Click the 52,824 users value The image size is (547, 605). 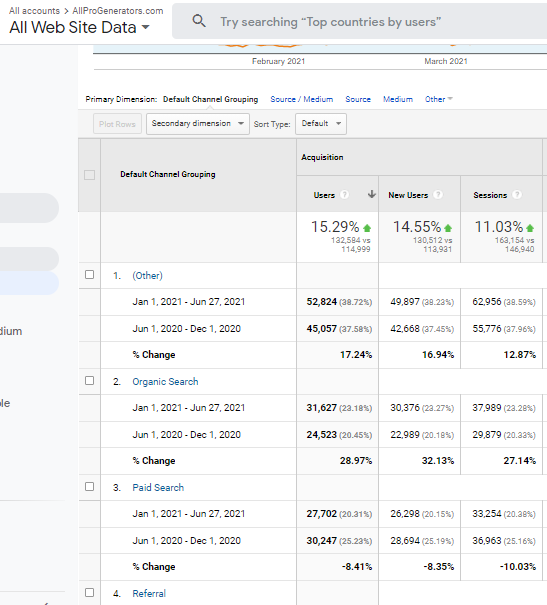tap(322, 302)
